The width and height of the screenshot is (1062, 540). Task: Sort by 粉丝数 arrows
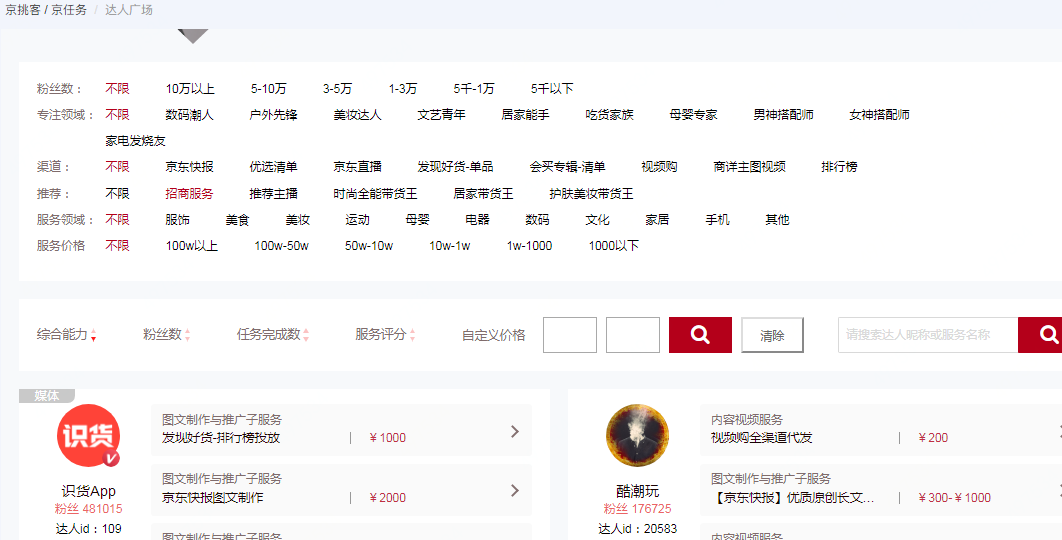[x=188, y=335]
